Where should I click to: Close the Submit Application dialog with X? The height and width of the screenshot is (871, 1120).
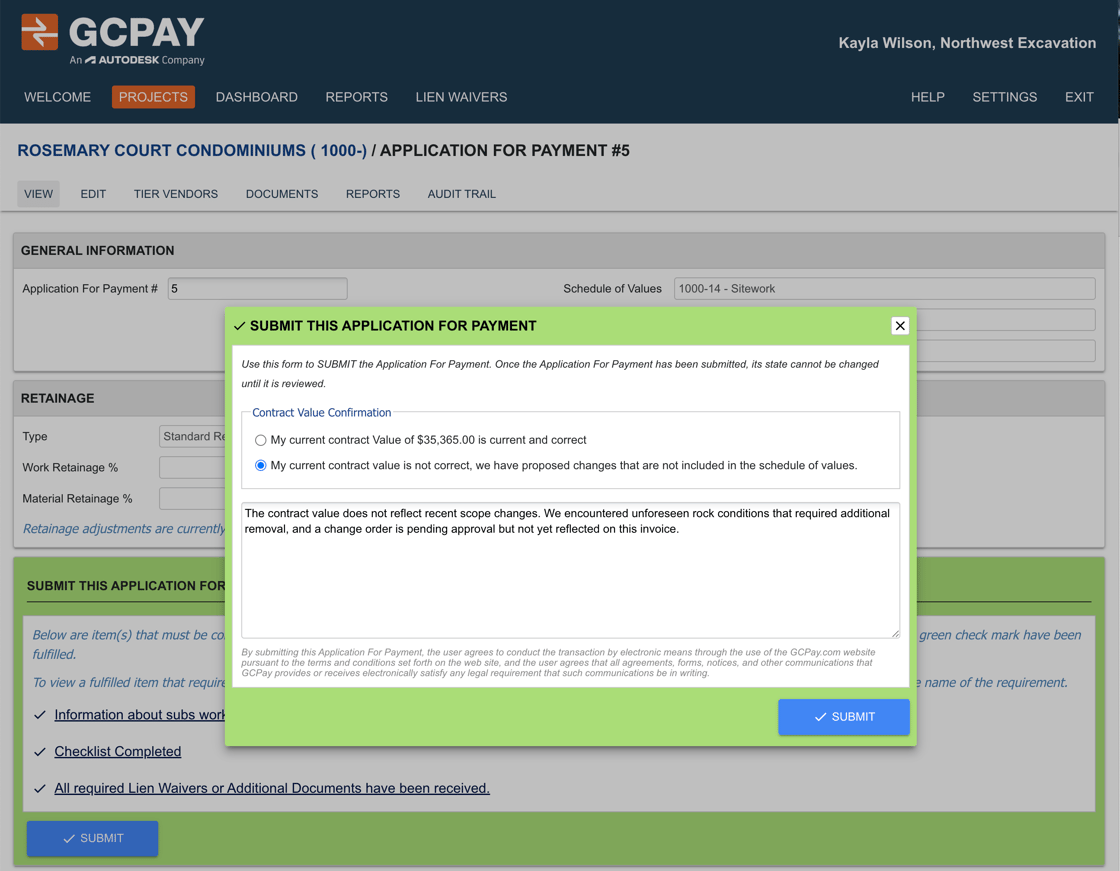[x=900, y=326]
